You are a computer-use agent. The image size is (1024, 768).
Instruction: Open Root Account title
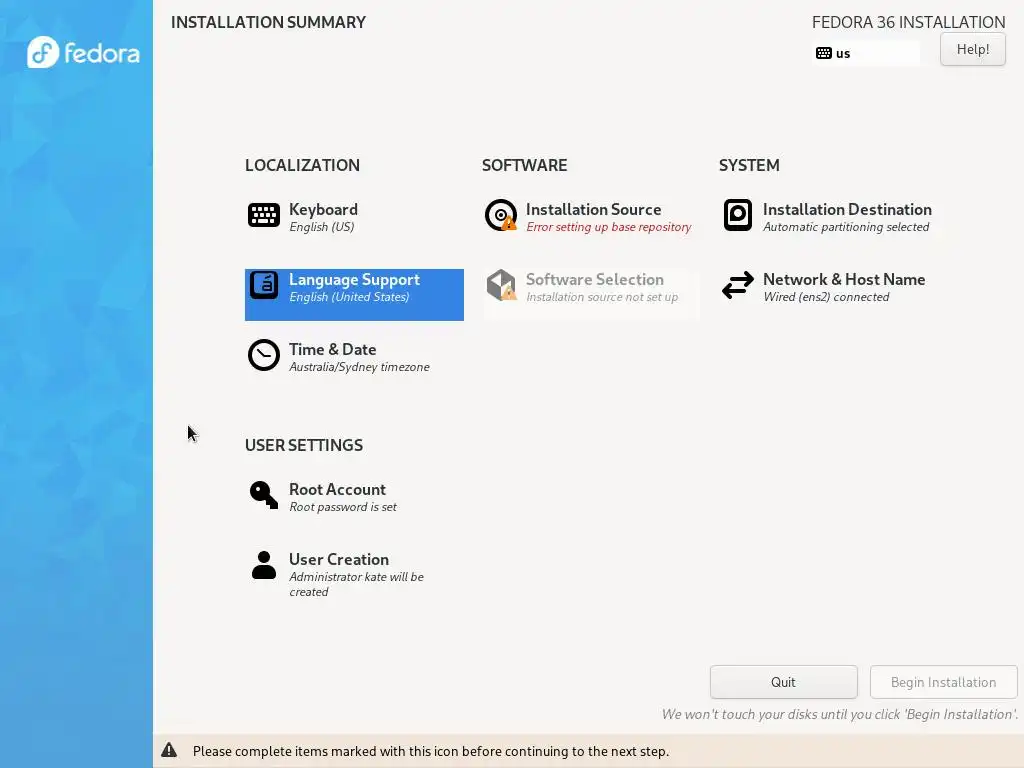(337, 490)
